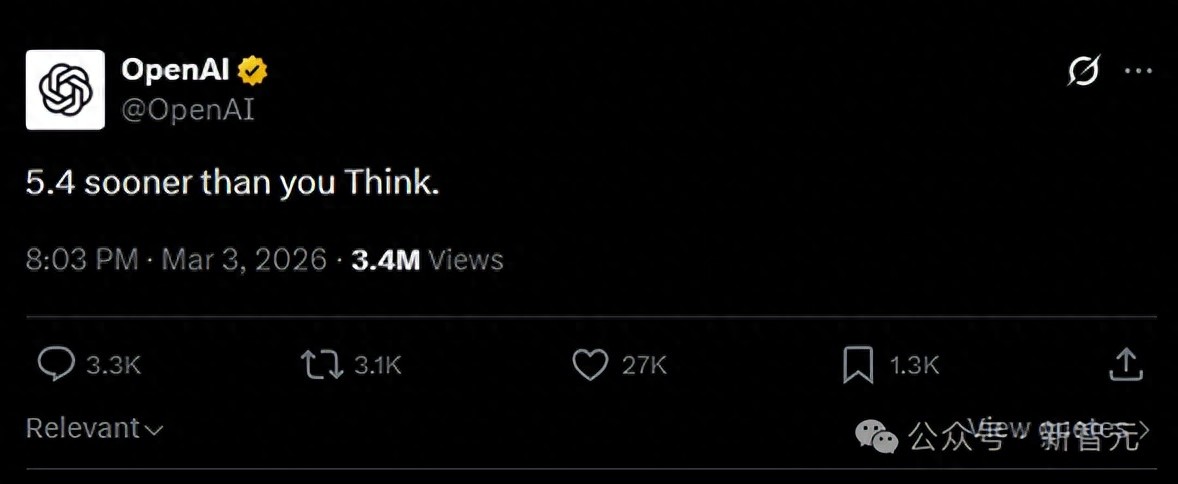Click the 3.3K reply count

(x=113, y=366)
